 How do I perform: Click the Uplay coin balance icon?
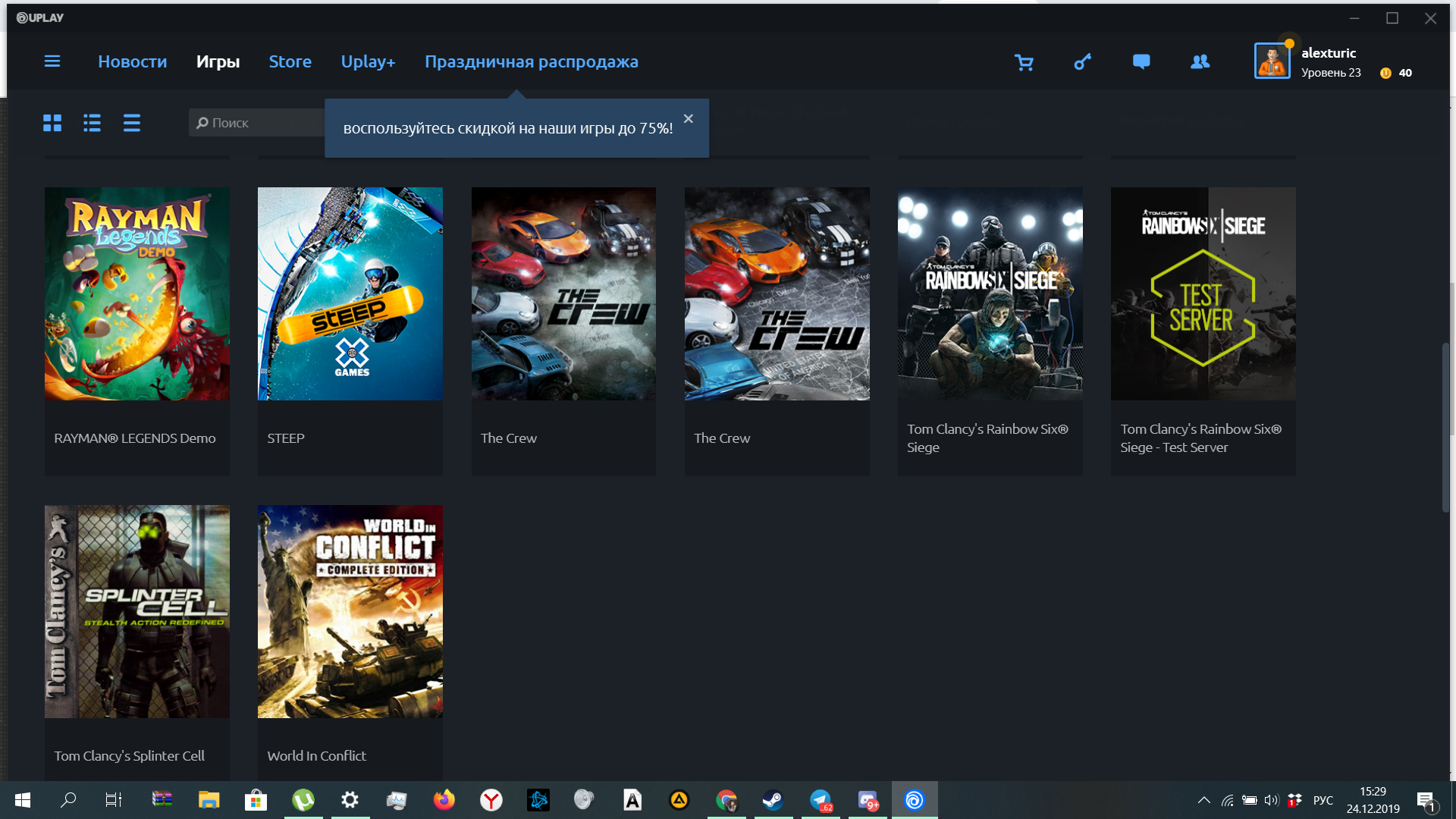tap(1385, 73)
